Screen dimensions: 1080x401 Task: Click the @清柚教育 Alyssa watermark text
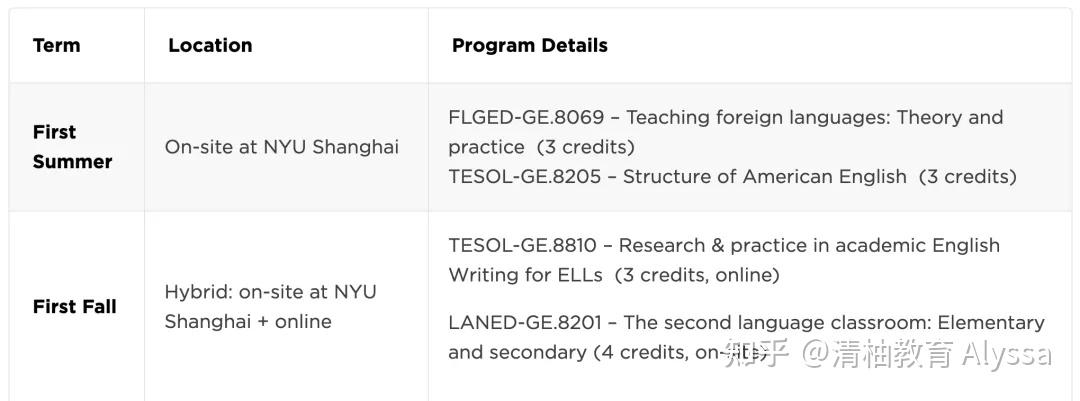click(926, 354)
